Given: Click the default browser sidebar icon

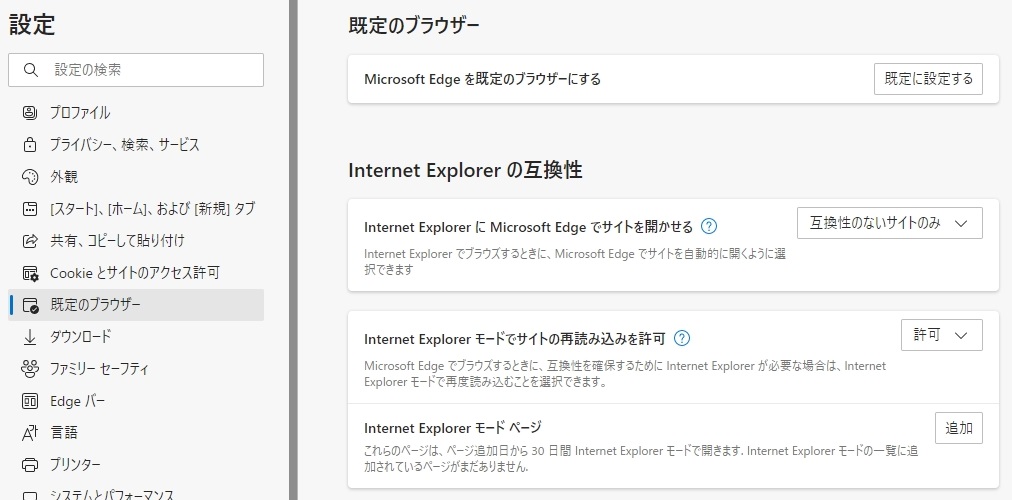Looking at the screenshot, I should (30, 305).
